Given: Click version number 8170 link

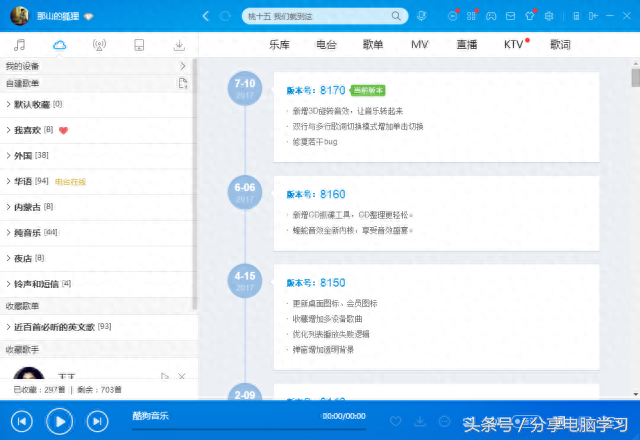Looking at the screenshot, I should pos(333,90).
